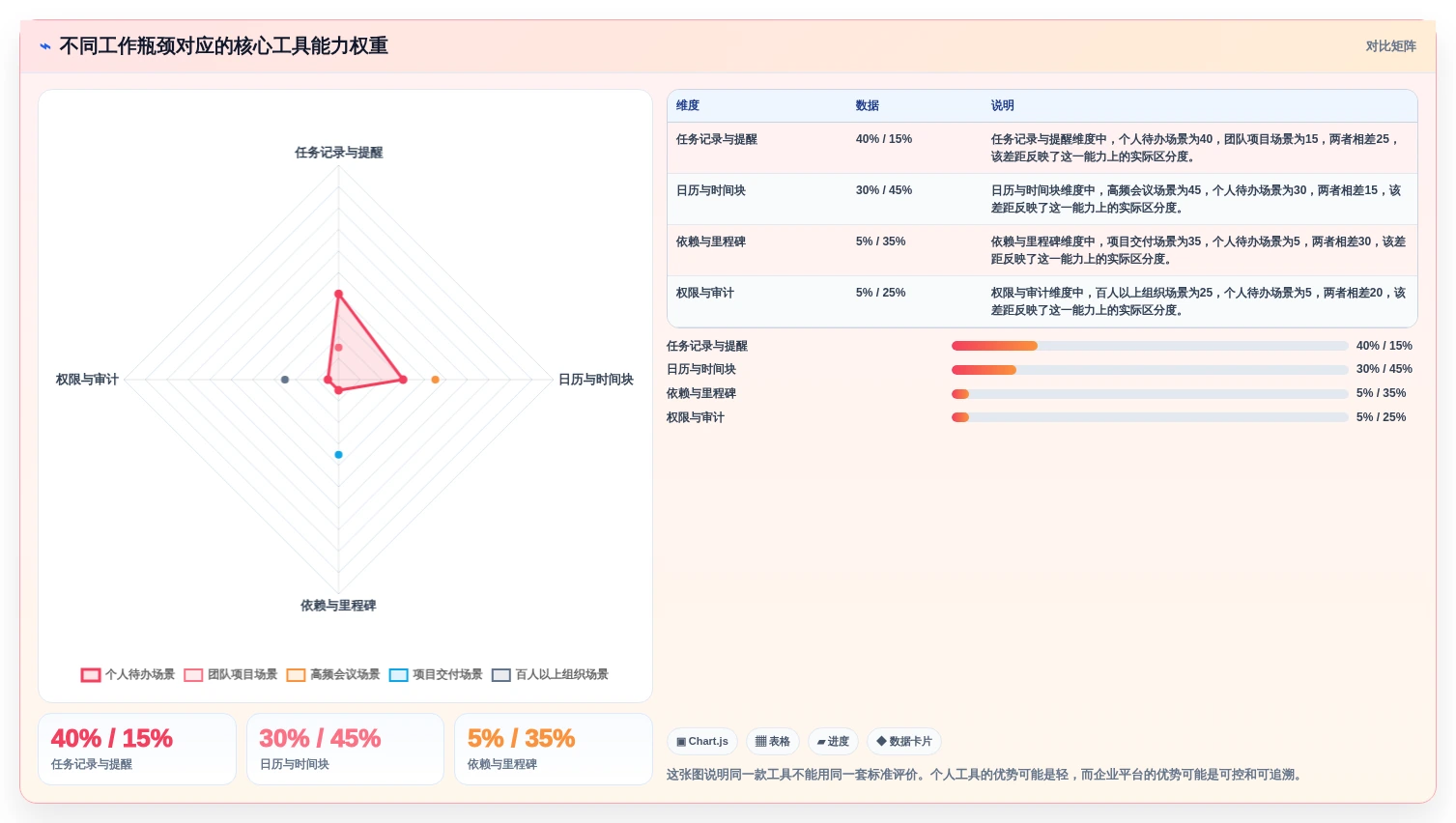Click the 日历与时间块 progress bar

(x=1150, y=370)
